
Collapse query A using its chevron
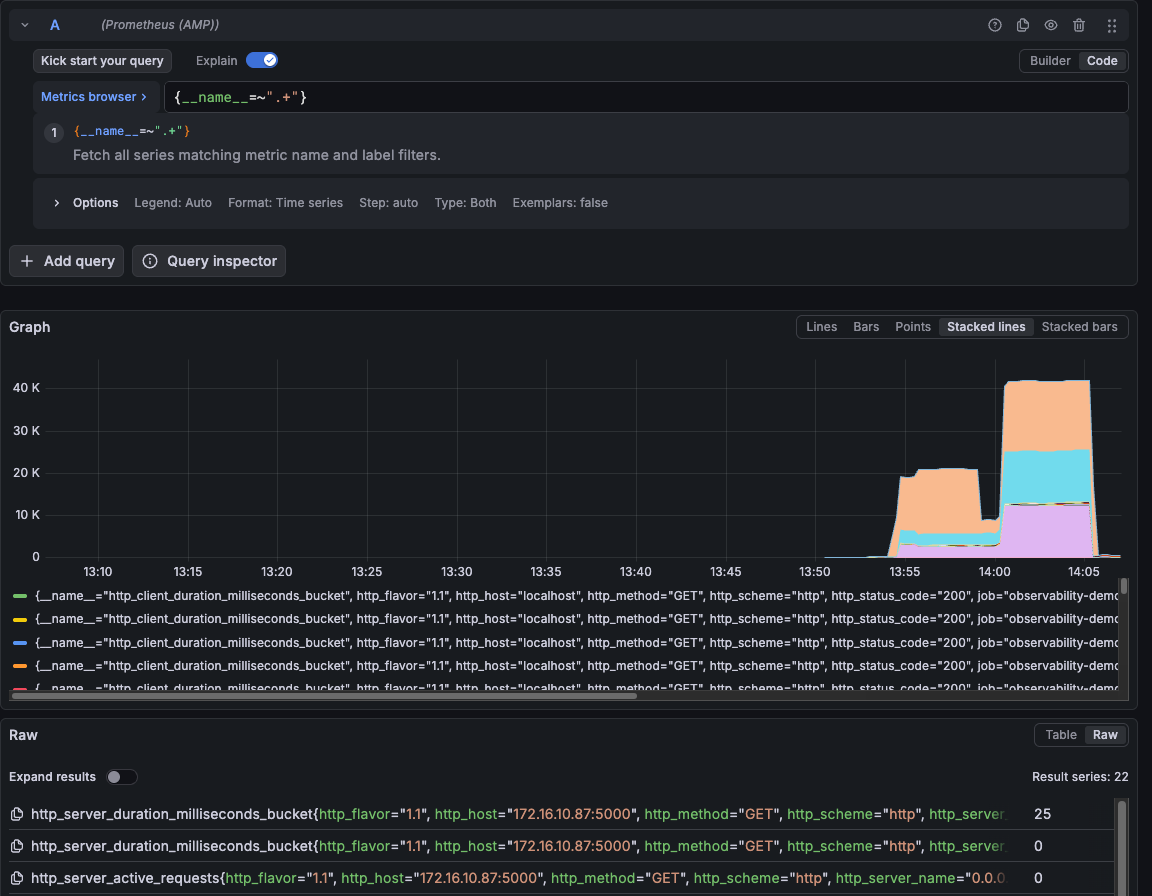click(24, 24)
